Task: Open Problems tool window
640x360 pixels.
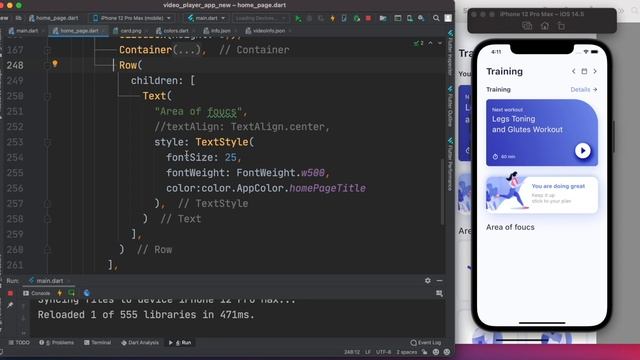Action: [x=56, y=342]
